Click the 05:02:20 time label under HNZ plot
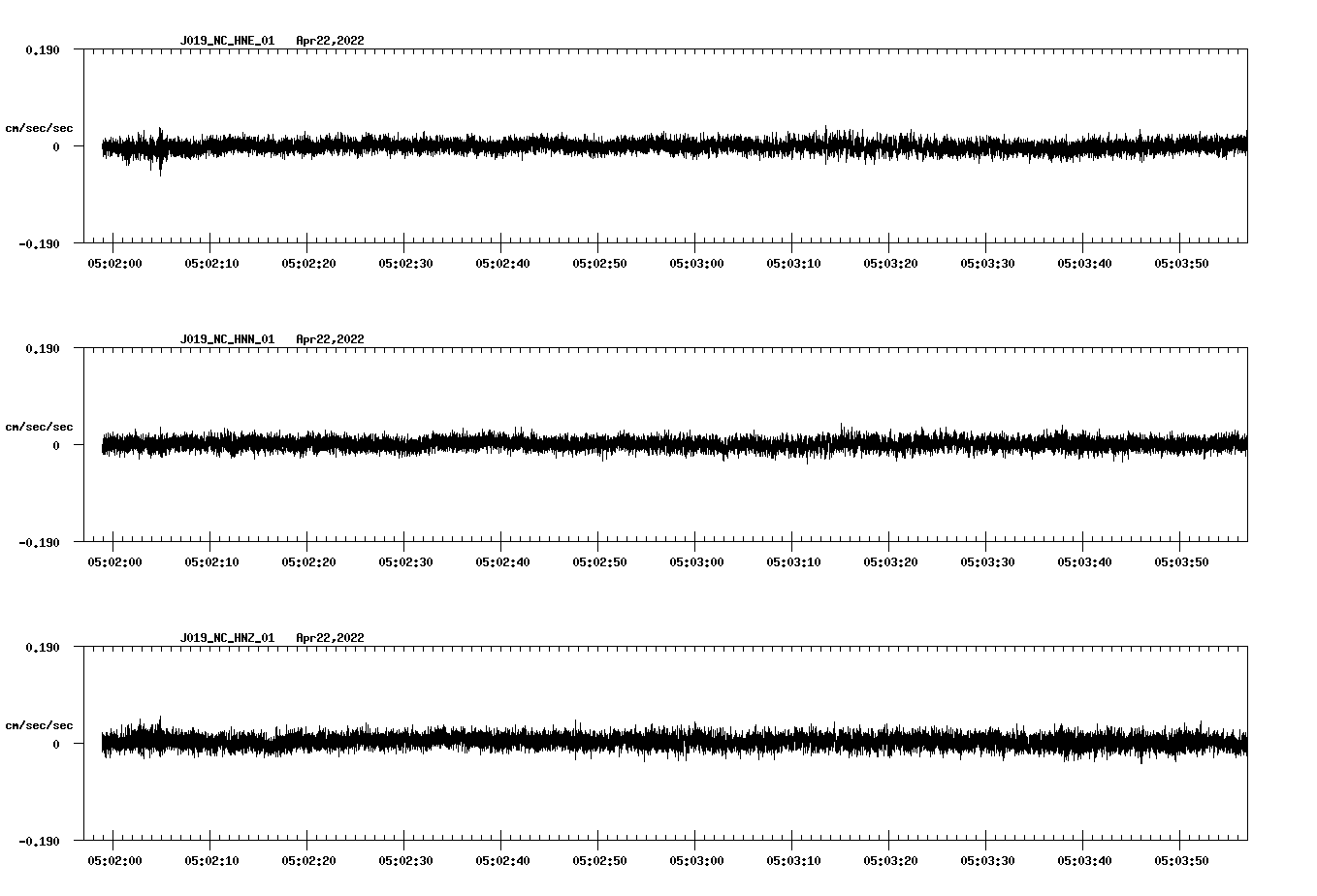Image resolution: width=1317 pixels, height=896 pixels. click(x=308, y=861)
